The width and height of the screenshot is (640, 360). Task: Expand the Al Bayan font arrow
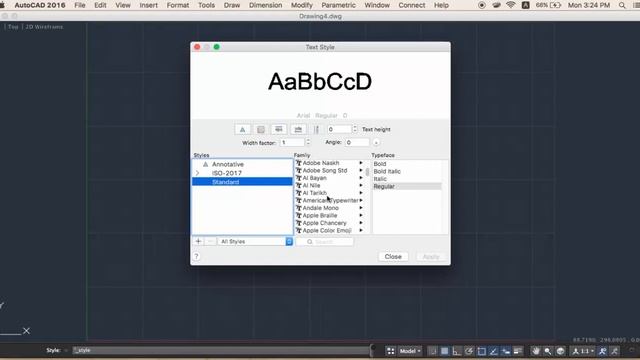pyautogui.click(x=361, y=178)
